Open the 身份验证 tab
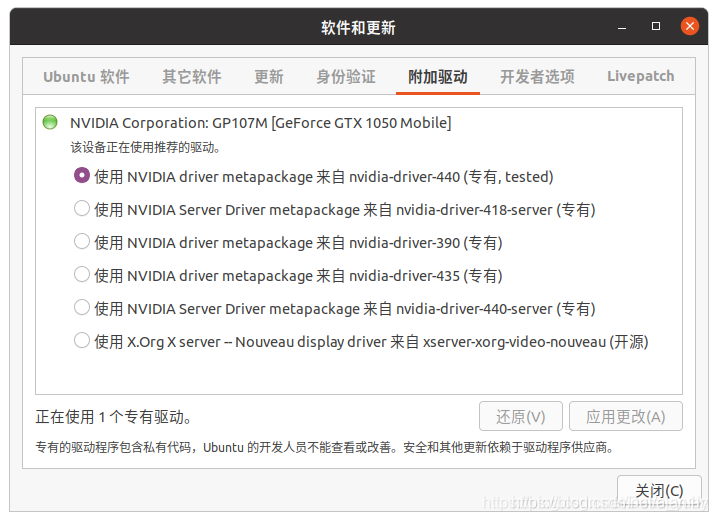 346,76
